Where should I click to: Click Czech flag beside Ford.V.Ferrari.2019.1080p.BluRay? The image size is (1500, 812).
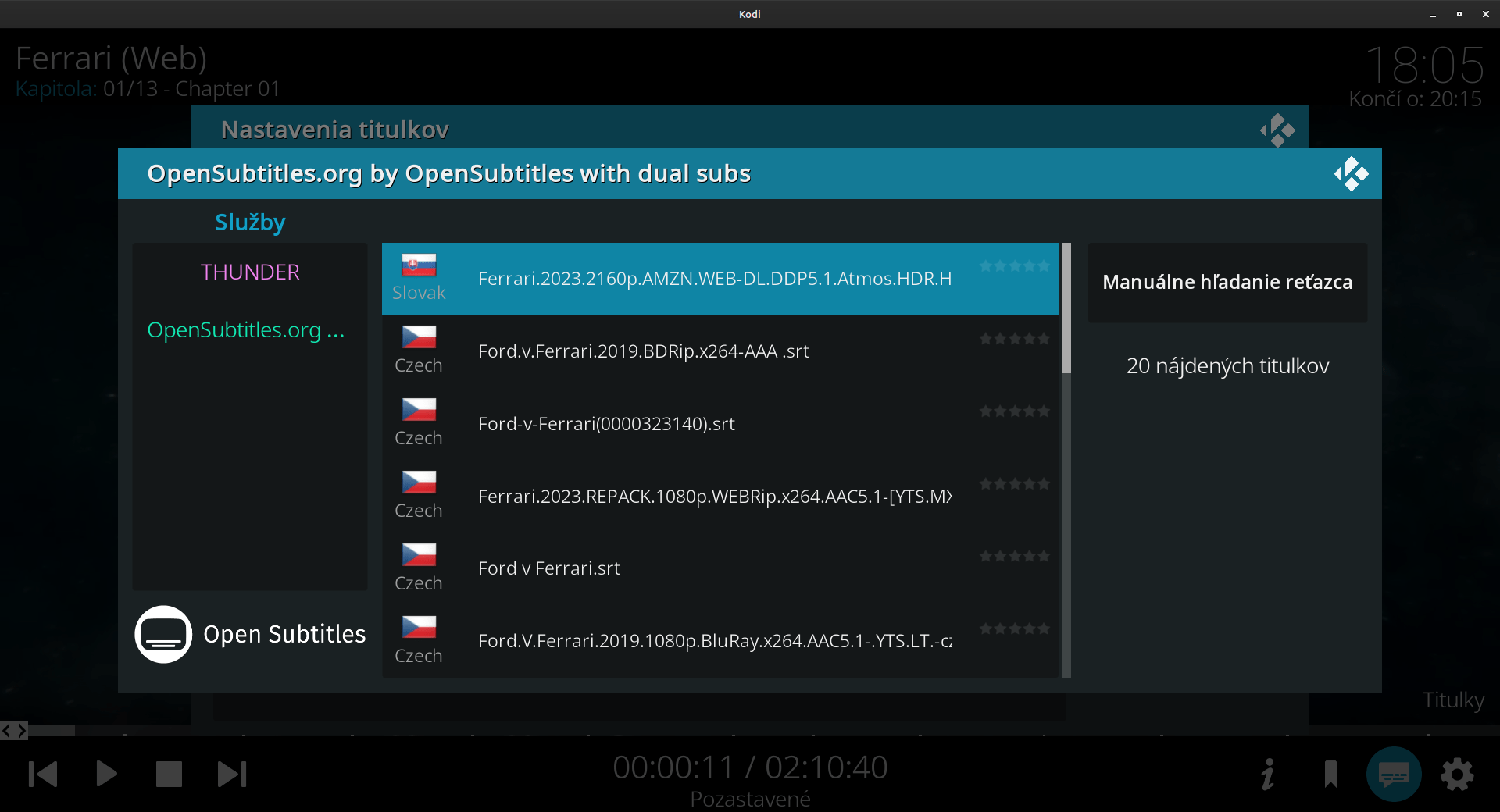[419, 628]
